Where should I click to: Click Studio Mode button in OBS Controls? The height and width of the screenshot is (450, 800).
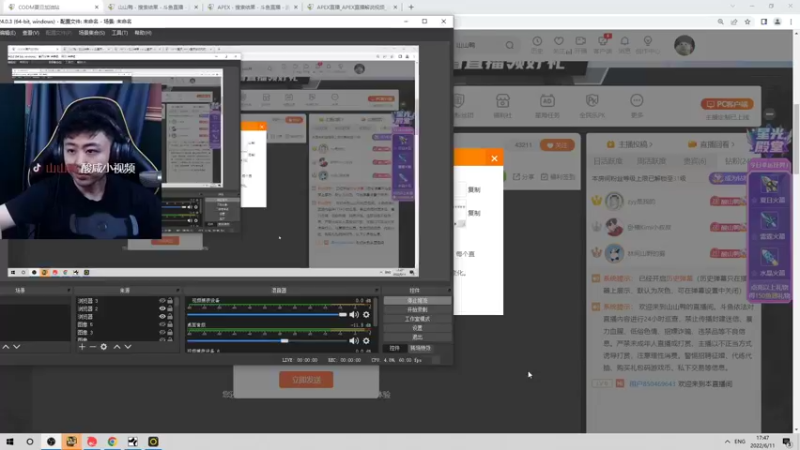point(417,319)
